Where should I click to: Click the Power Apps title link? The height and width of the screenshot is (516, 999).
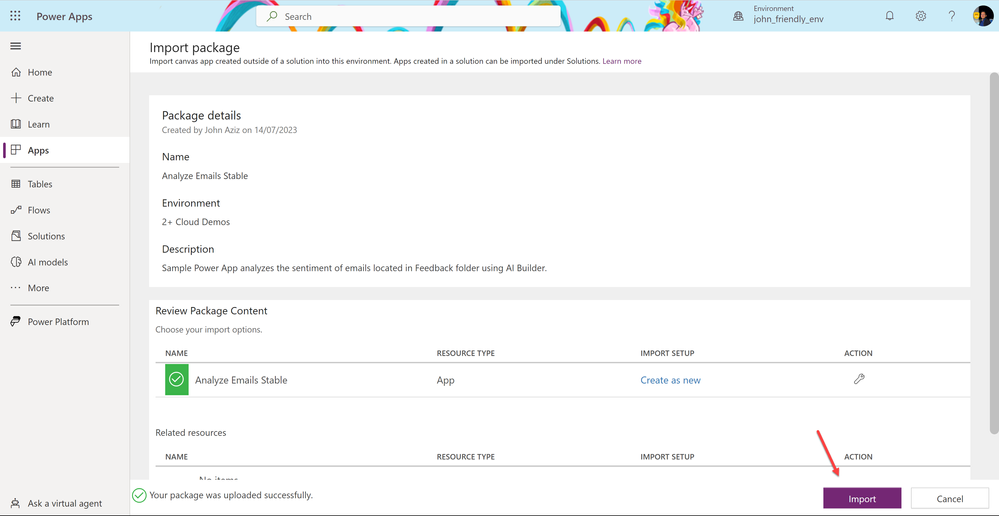pyautogui.click(x=64, y=17)
